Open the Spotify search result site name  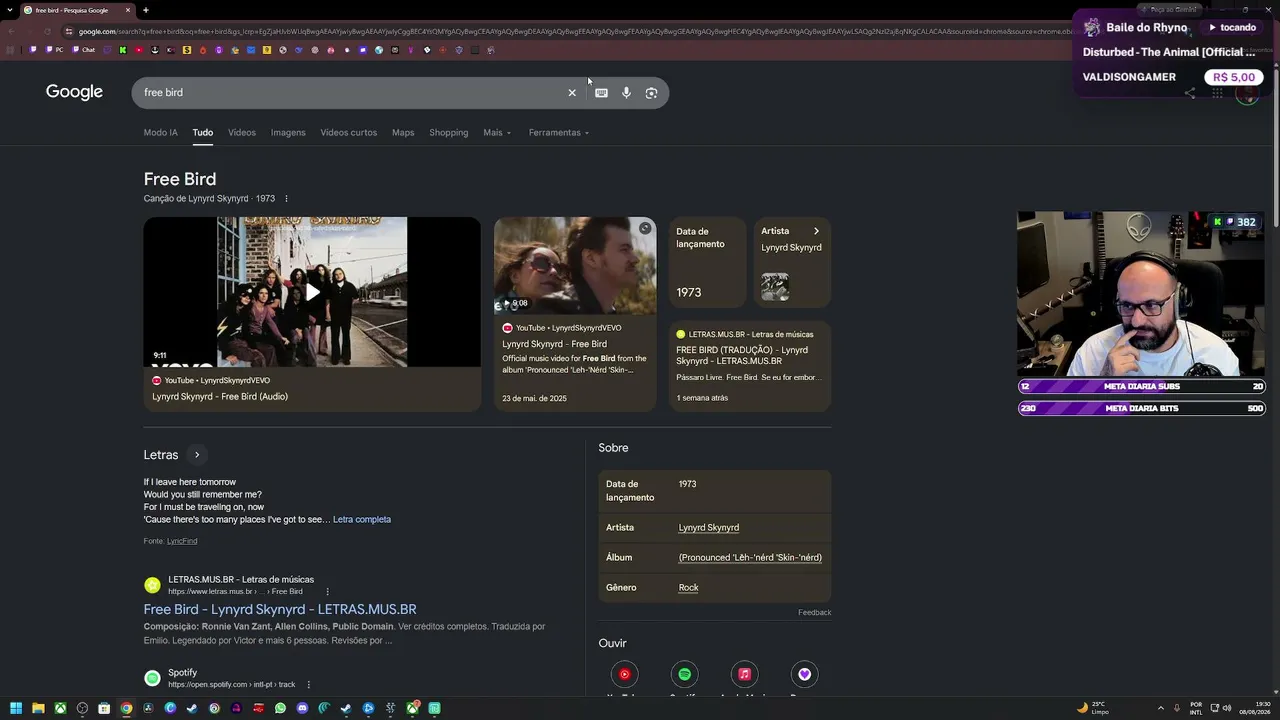coord(182,673)
